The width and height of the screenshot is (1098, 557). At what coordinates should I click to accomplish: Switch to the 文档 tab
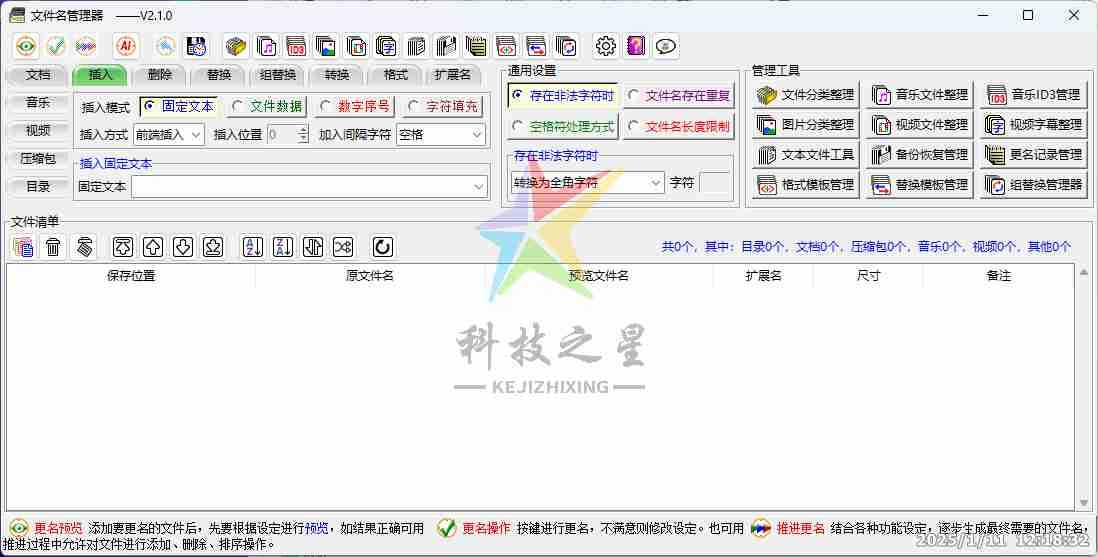coord(38,75)
